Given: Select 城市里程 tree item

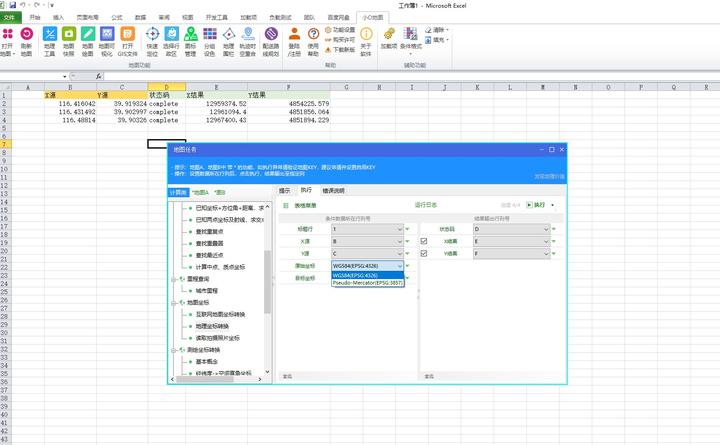Looking at the screenshot, I should coord(207,291).
